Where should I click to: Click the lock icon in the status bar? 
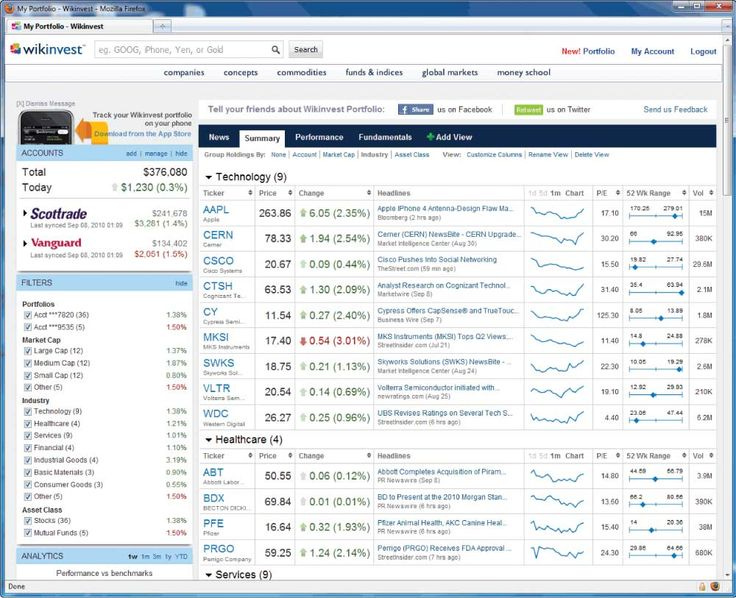(x=702, y=586)
